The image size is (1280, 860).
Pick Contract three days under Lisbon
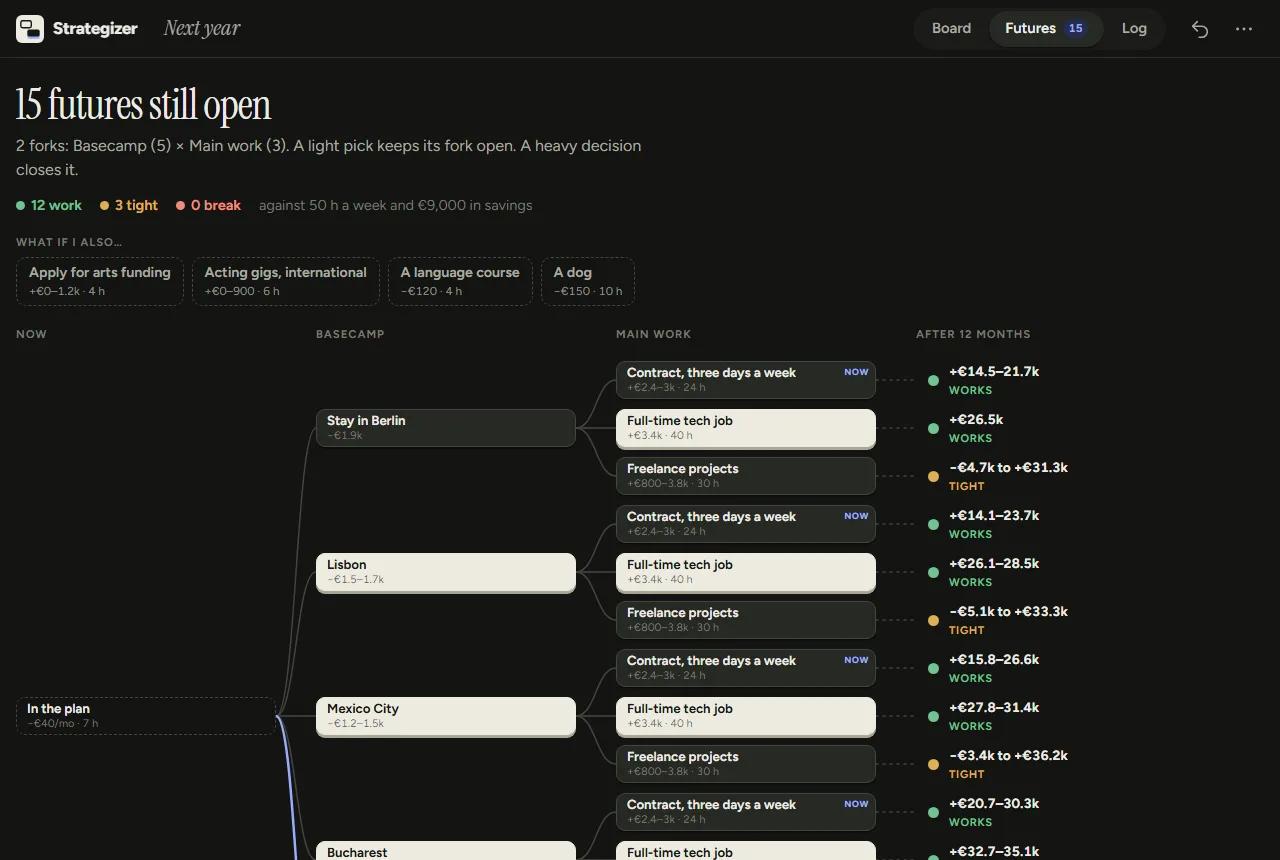point(746,524)
